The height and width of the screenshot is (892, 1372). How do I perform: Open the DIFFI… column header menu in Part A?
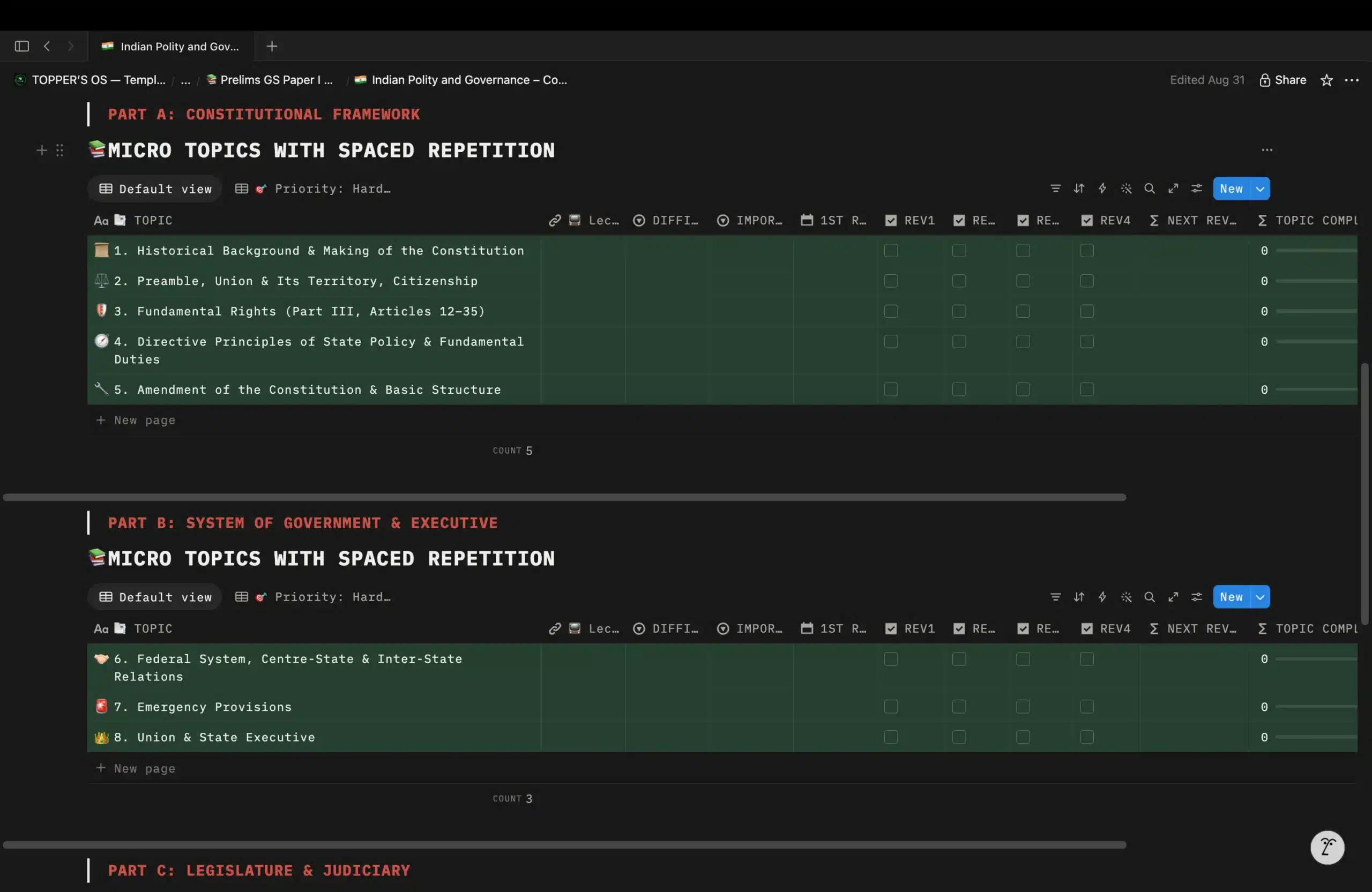point(666,221)
